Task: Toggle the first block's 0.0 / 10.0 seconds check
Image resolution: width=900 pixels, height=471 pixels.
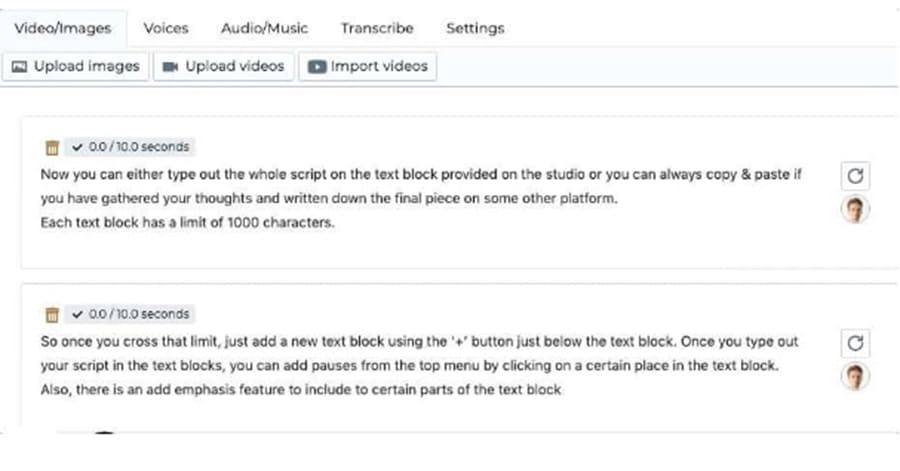Action: click(x=77, y=147)
